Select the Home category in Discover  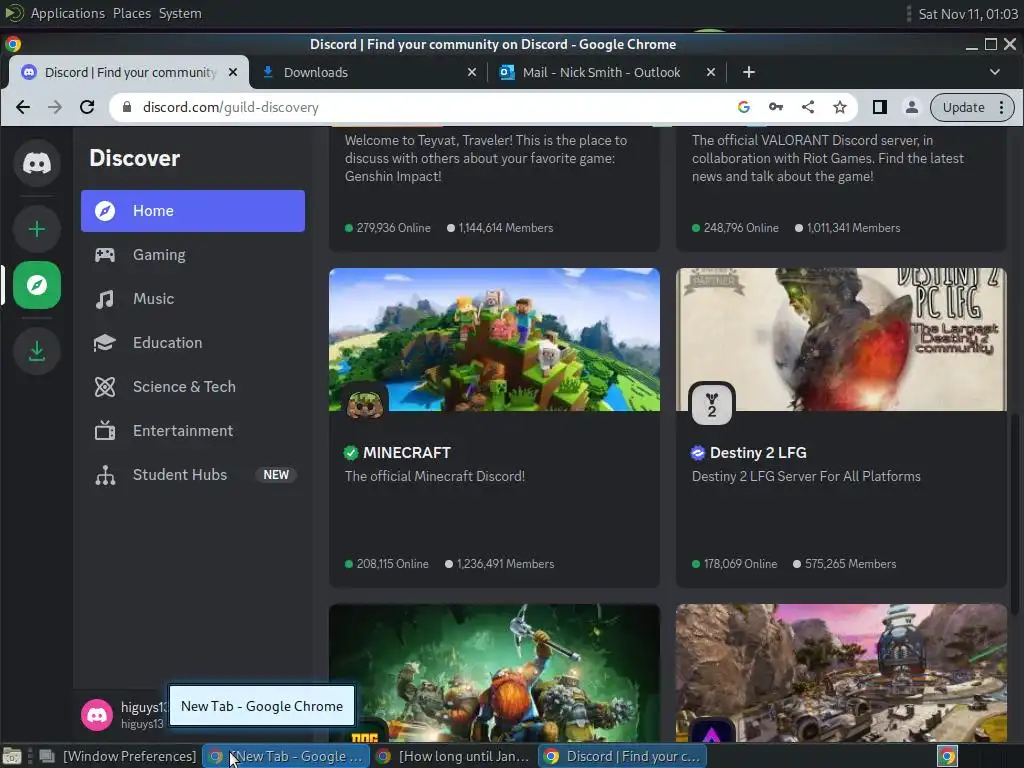coord(193,211)
